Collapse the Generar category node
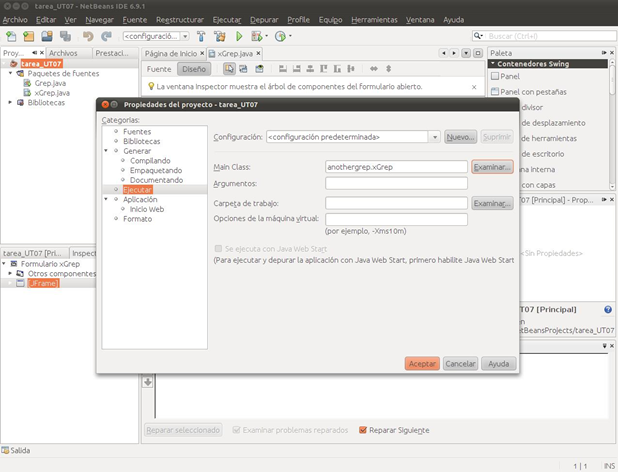This screenshot has width=618, height=472. pyautogui.click(x=106, y=151)
